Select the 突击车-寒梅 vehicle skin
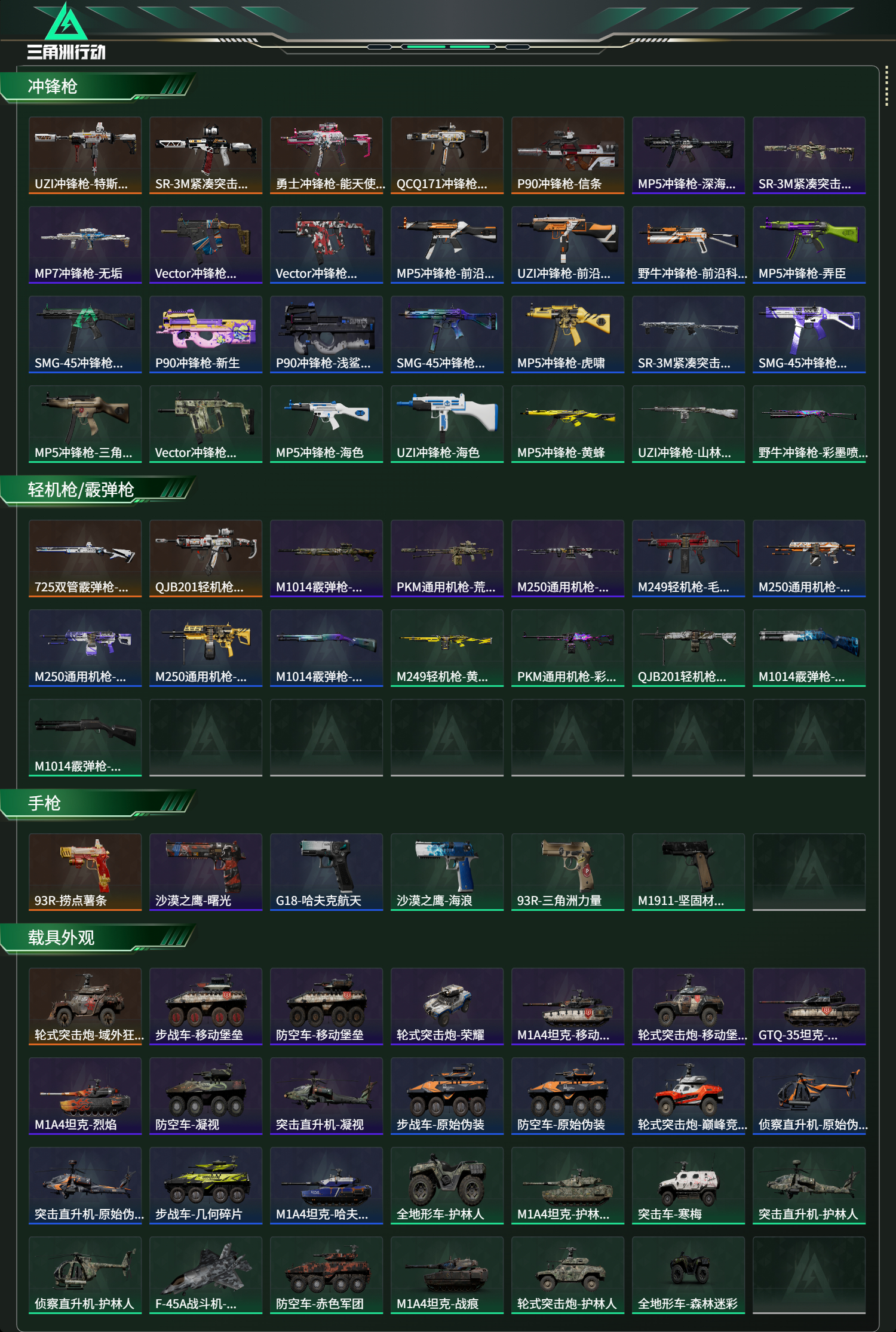This screenshot has height=1332, width=896. point(688,1186)
